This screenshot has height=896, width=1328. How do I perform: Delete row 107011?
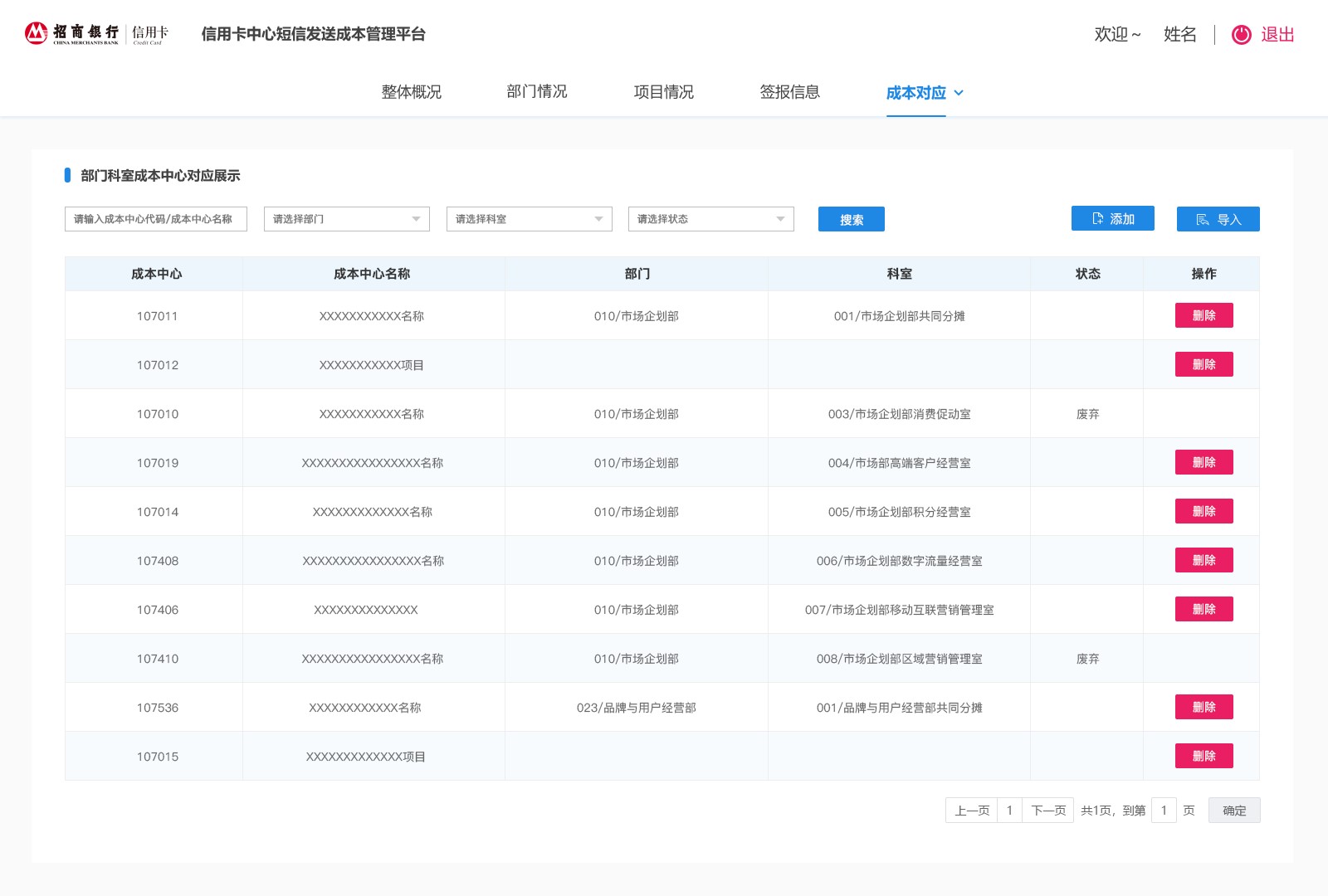click(x=1204, y=315)
